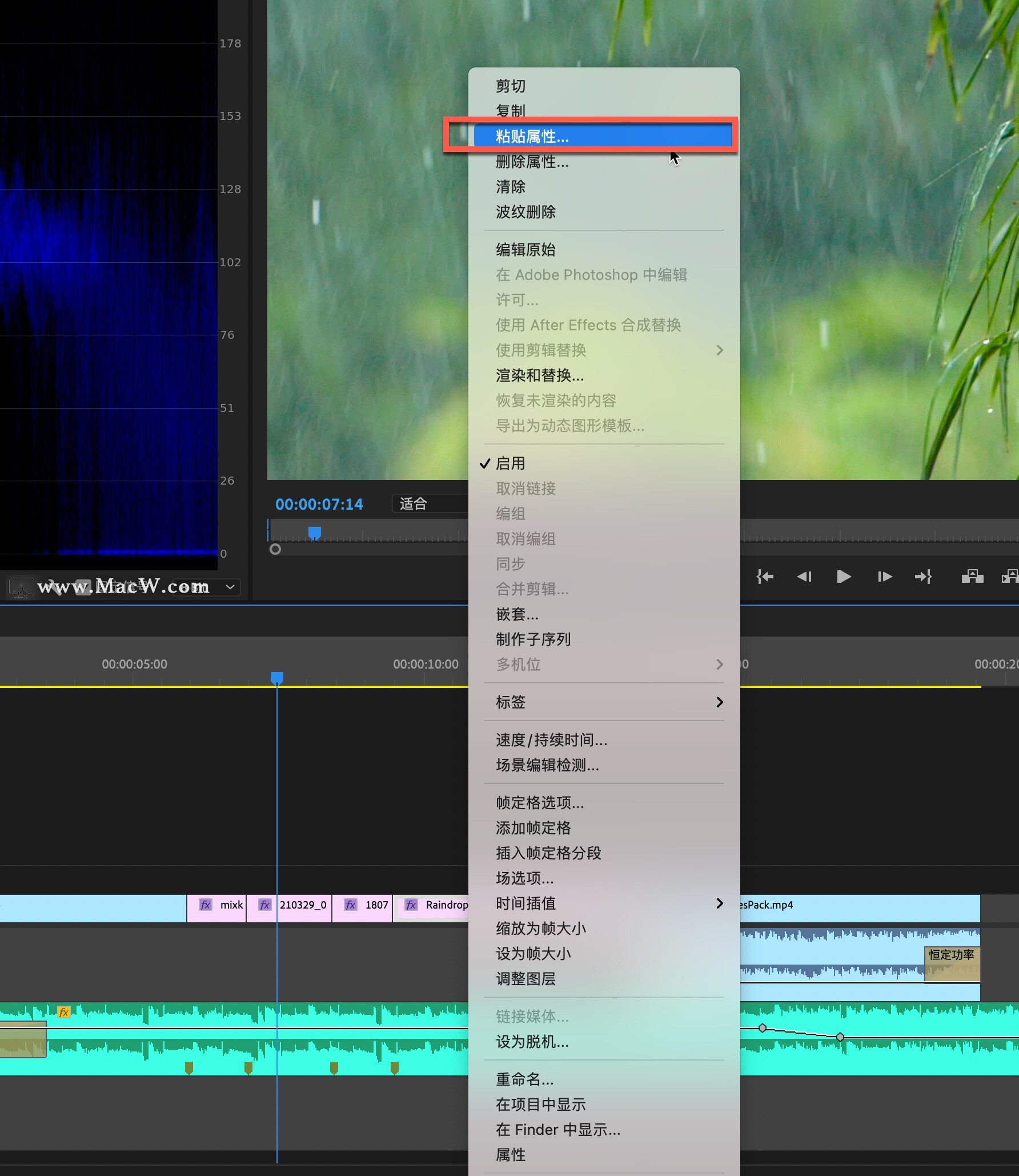Click fx badge on the Raindrop clip

coord(411,905)
